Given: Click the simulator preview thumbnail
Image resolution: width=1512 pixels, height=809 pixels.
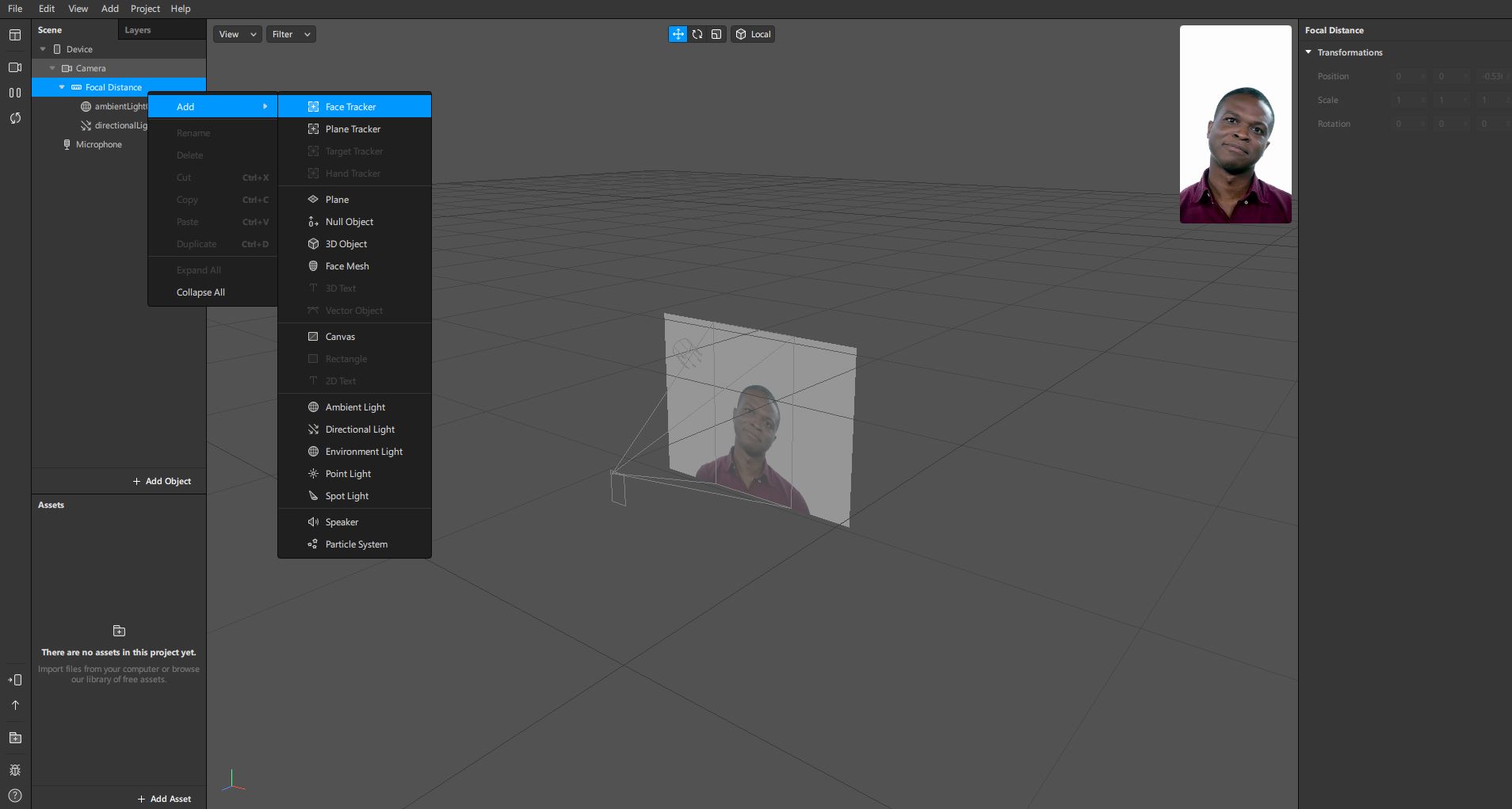Looking at the screenshot, I should tap(1235, 124).
